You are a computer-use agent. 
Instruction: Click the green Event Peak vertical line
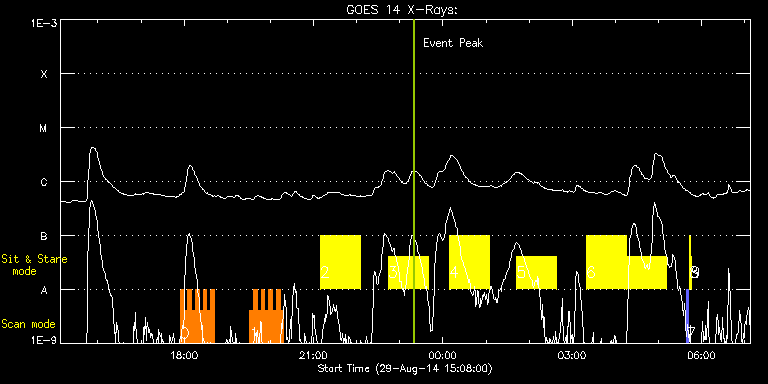414,181
